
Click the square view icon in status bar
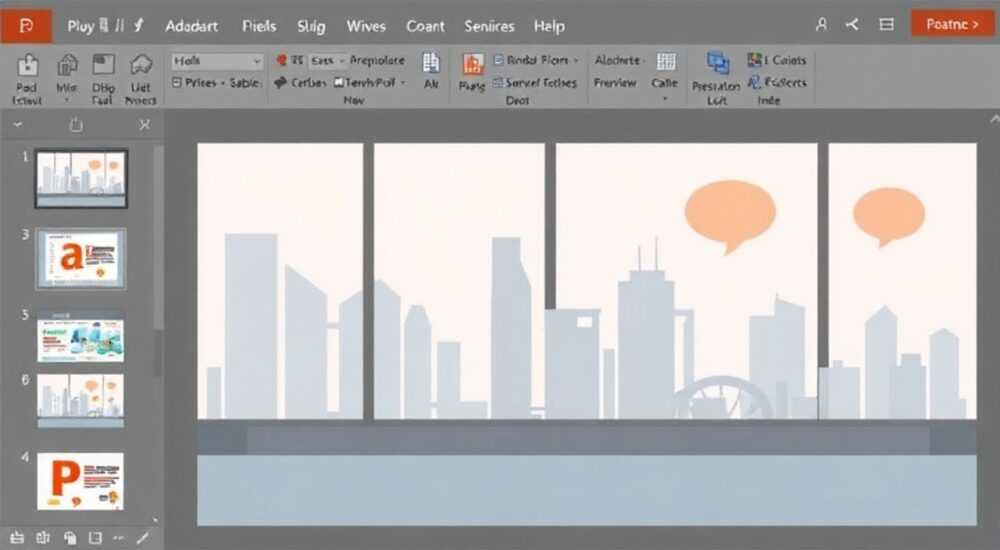[x=95, y=538]
